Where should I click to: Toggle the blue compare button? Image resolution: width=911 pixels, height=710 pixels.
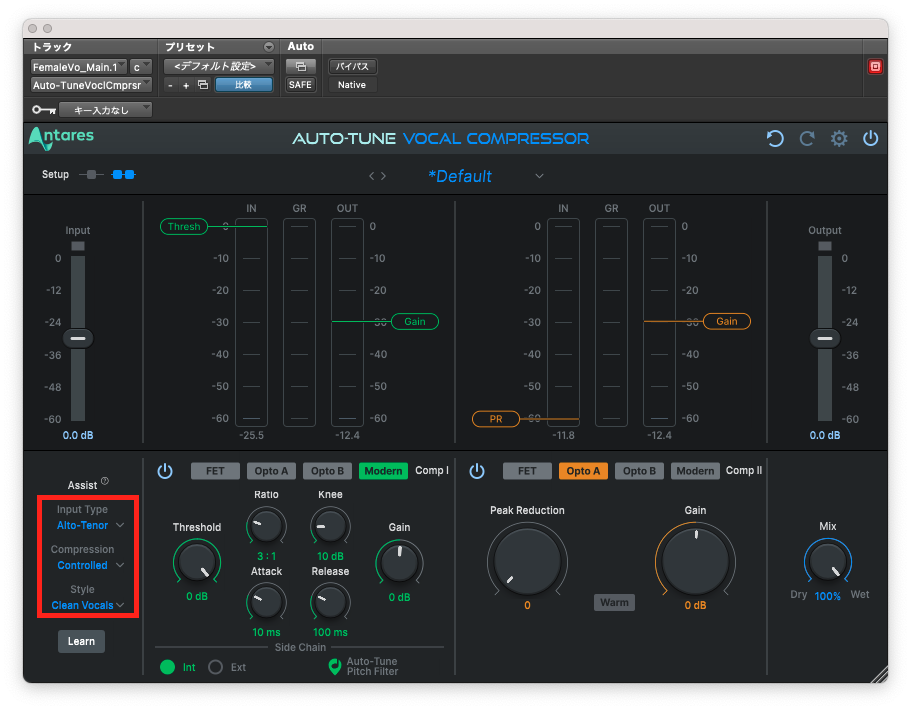243,85
